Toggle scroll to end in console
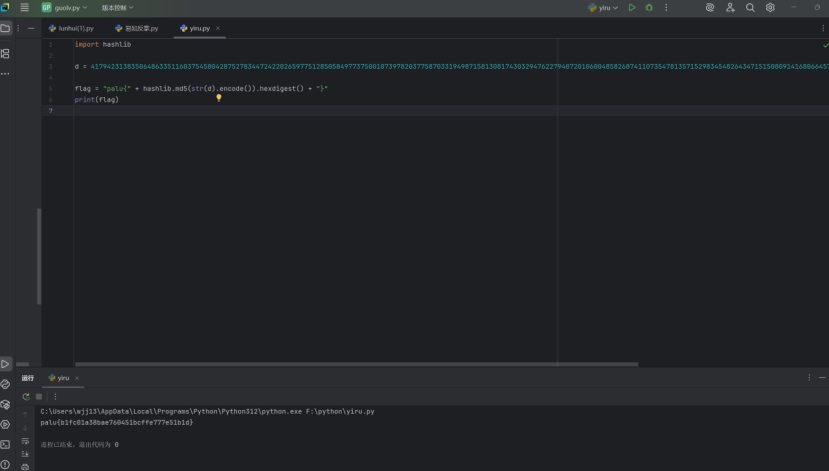Image resolution: width=829 pixels, height=471 pixels. click(x=25, y=454)
